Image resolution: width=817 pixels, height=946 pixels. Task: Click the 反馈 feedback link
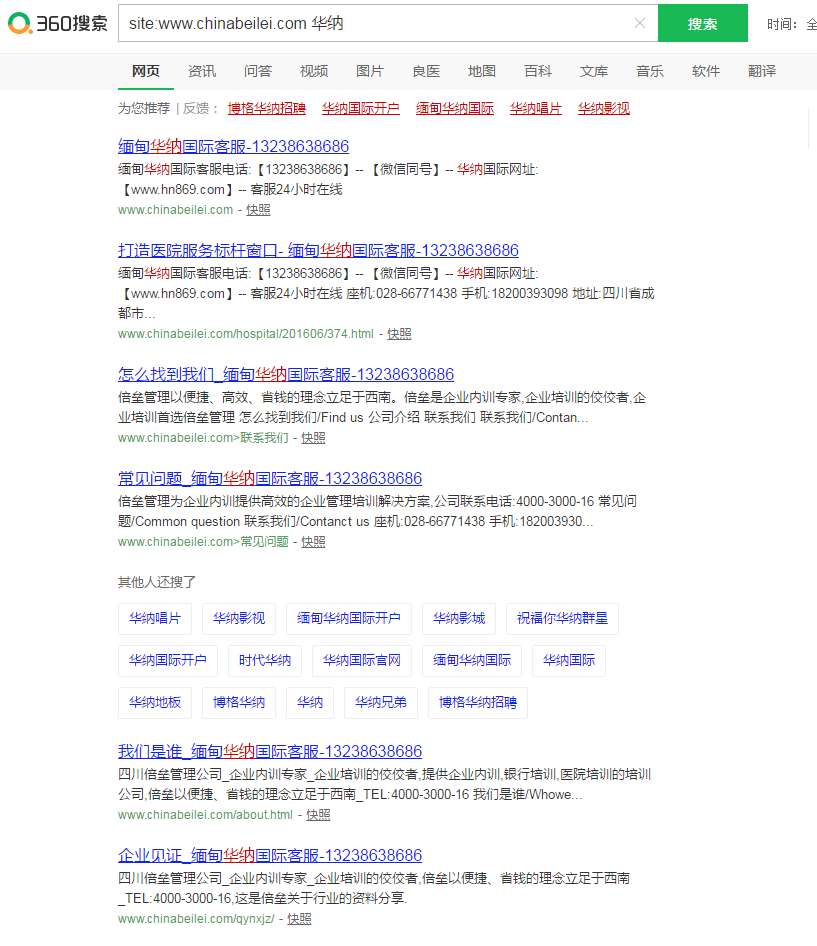tap(196, 108)
